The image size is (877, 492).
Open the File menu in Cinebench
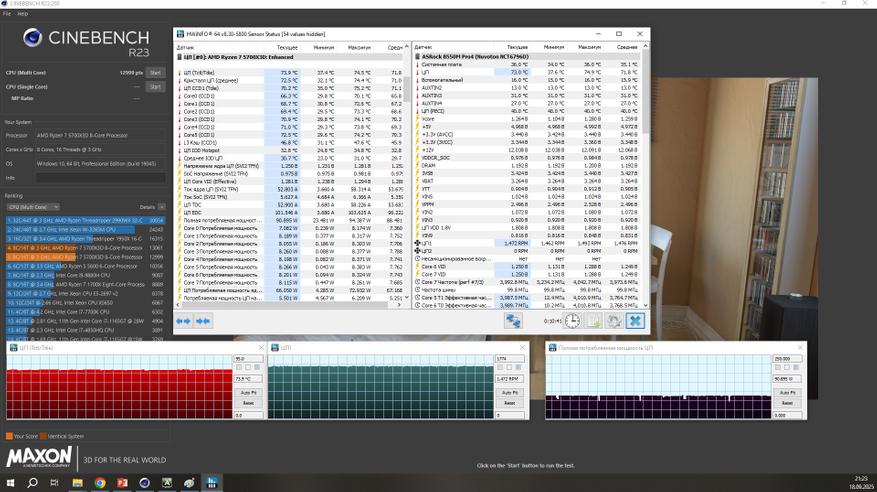[6, 14]
